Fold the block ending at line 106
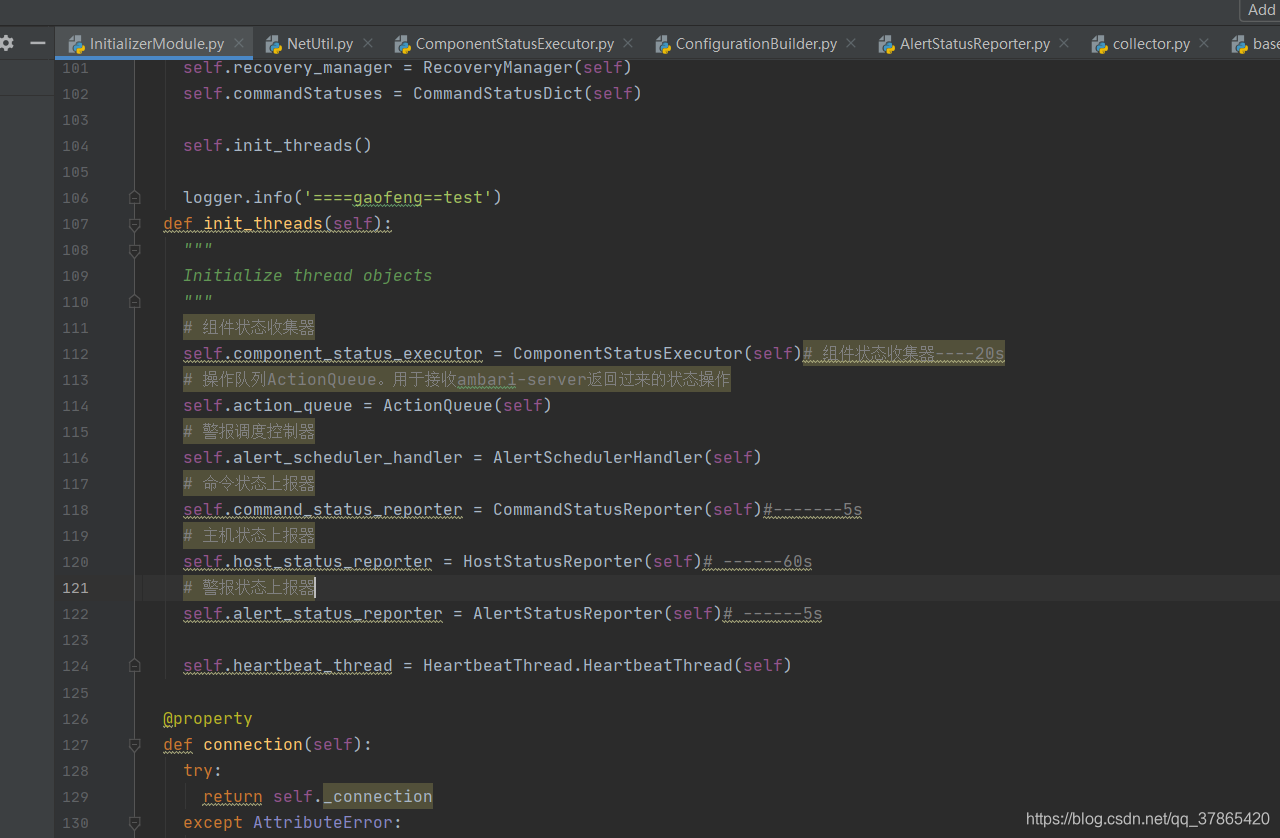The image size is (1280, 838). coord(135,198)
